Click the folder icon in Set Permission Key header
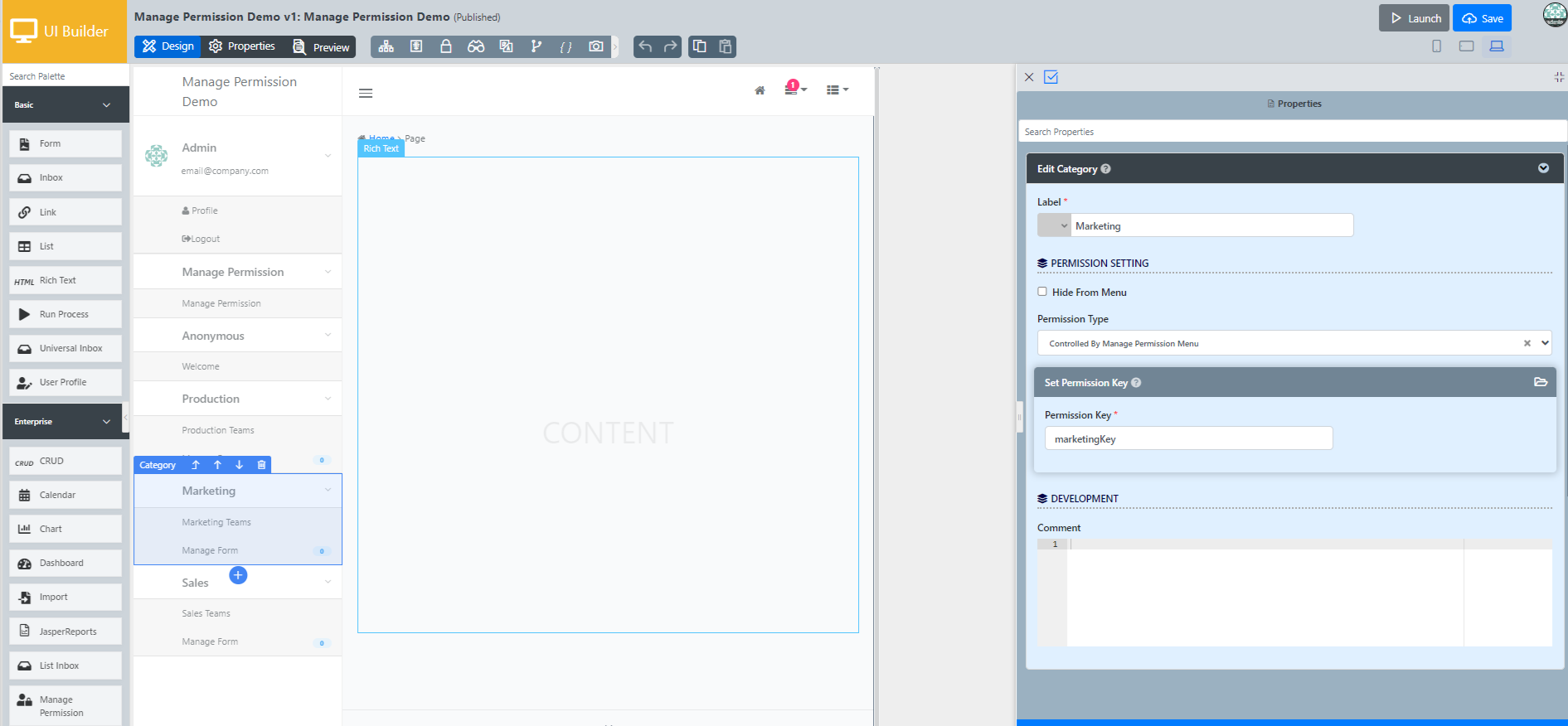The image size is (1568, 726). (1541, 382)
